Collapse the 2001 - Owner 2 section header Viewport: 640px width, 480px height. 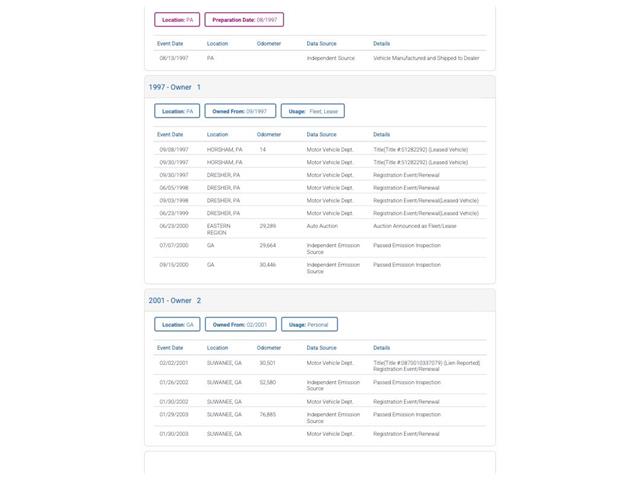click(x=320, y=300)
